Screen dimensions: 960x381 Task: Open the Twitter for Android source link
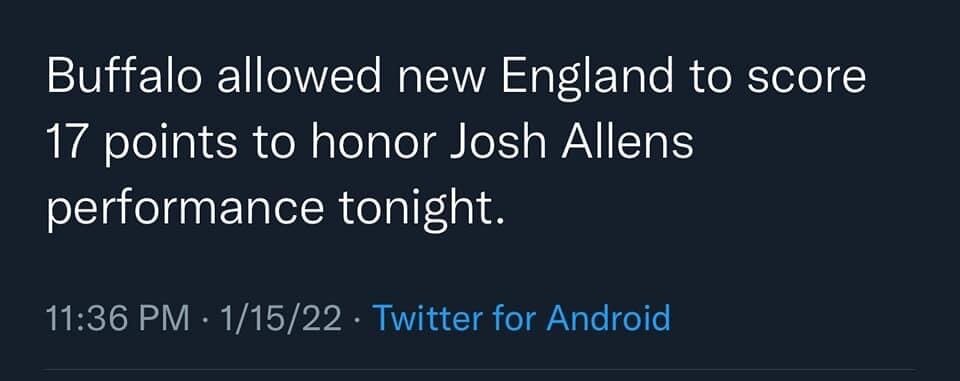pyautogui.click(x=522, y=319)
